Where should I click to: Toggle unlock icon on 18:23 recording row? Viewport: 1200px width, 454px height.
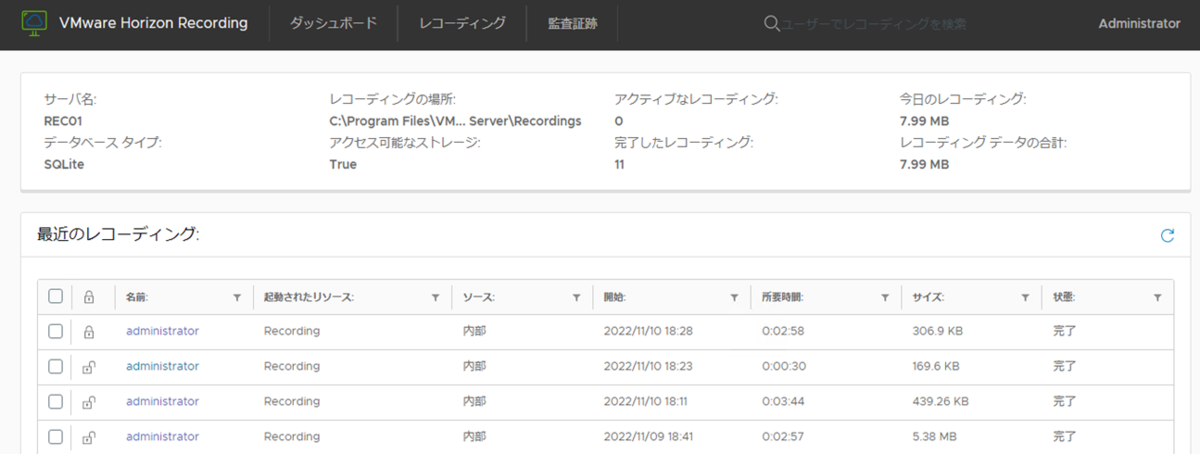89,366
